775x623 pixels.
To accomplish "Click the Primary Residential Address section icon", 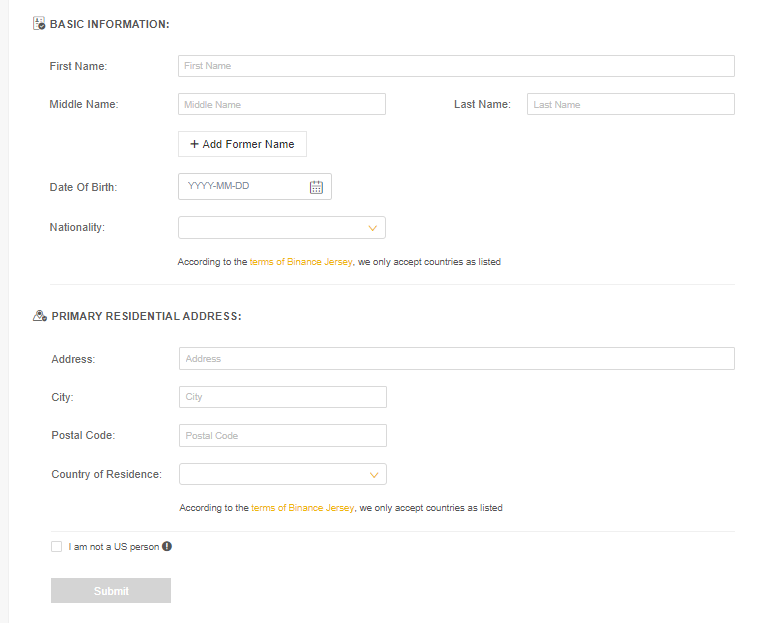I will pos(40,315).
